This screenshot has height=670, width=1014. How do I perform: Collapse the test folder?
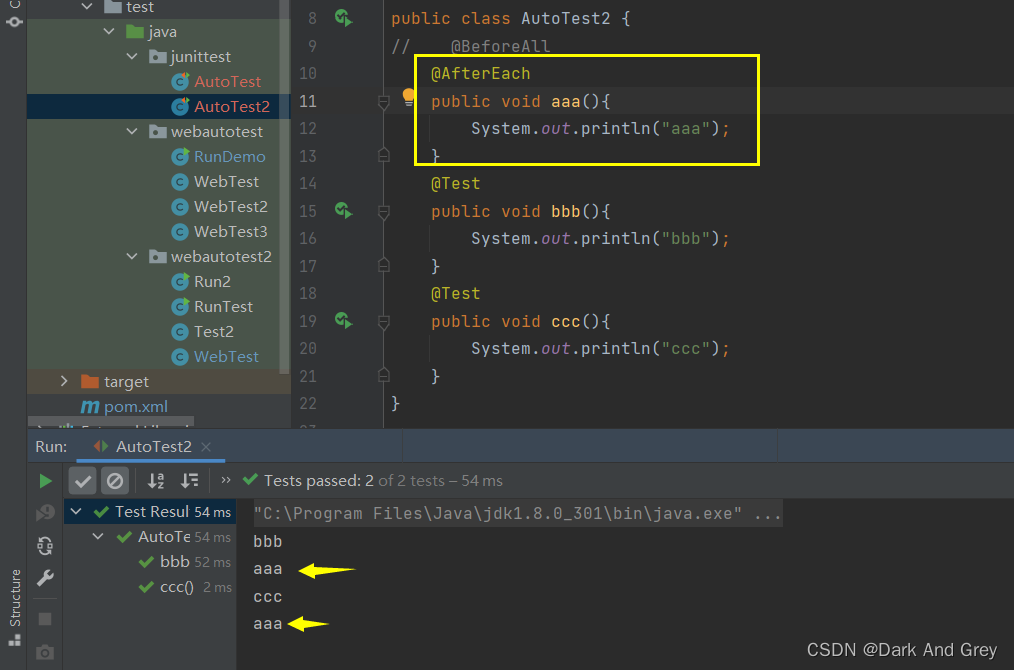[x=87, y=6]
